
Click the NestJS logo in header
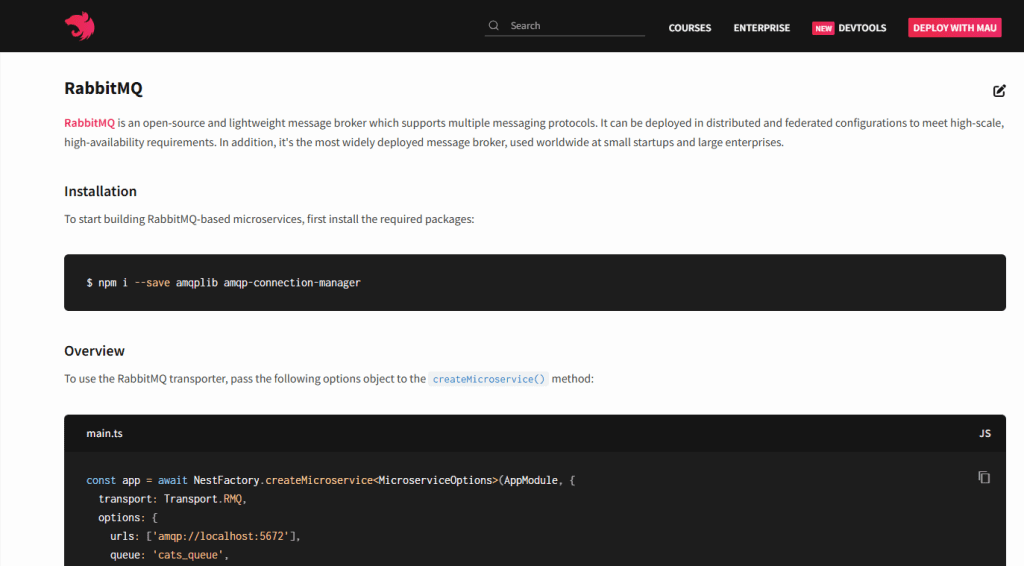[80, 26]
